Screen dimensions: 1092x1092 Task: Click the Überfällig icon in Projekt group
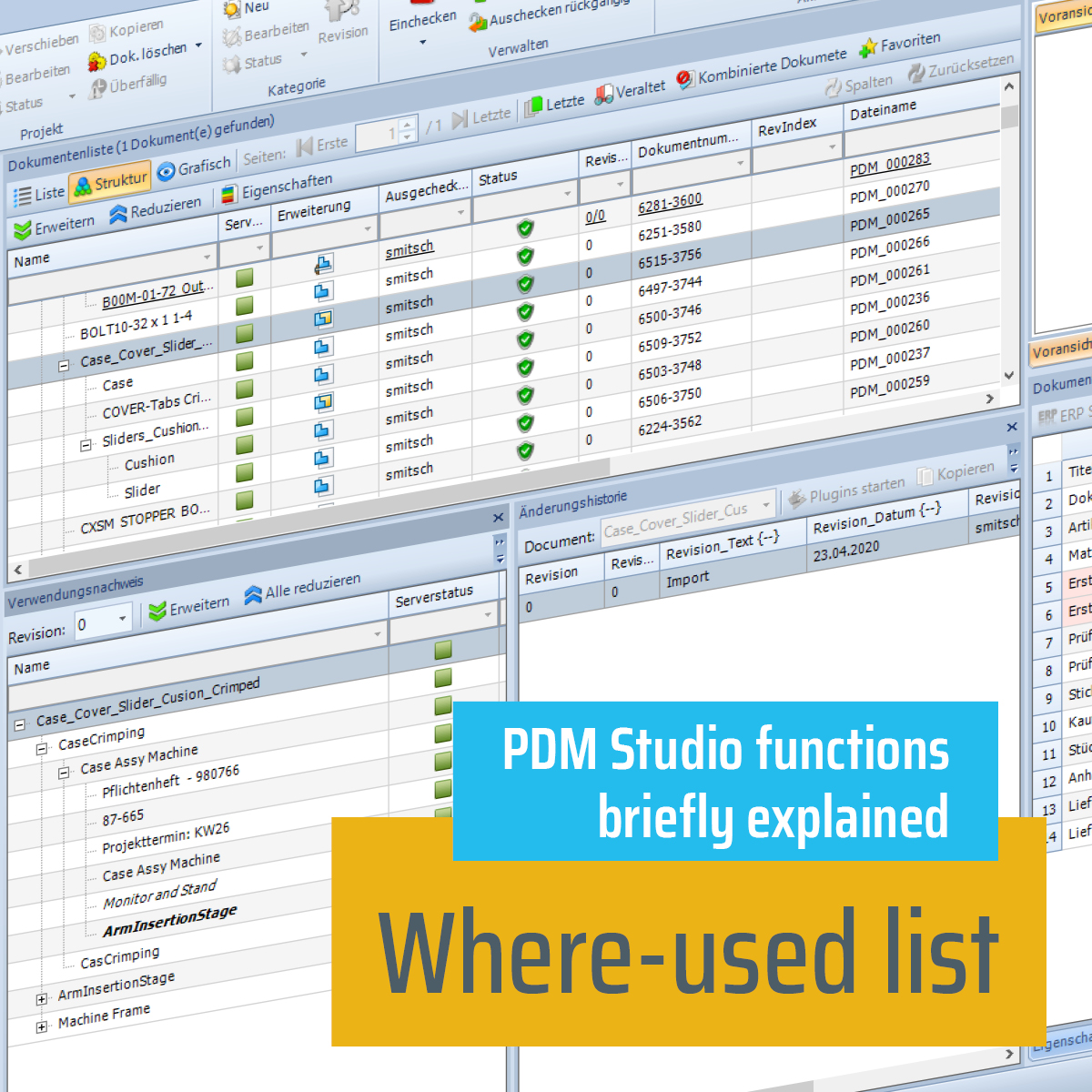click(97, 88)
